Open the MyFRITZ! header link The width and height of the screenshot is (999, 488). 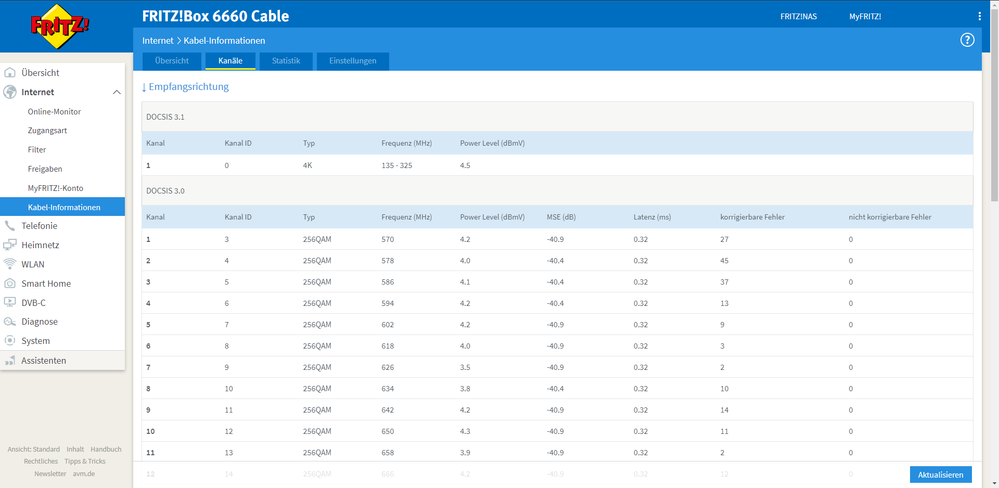865,17
